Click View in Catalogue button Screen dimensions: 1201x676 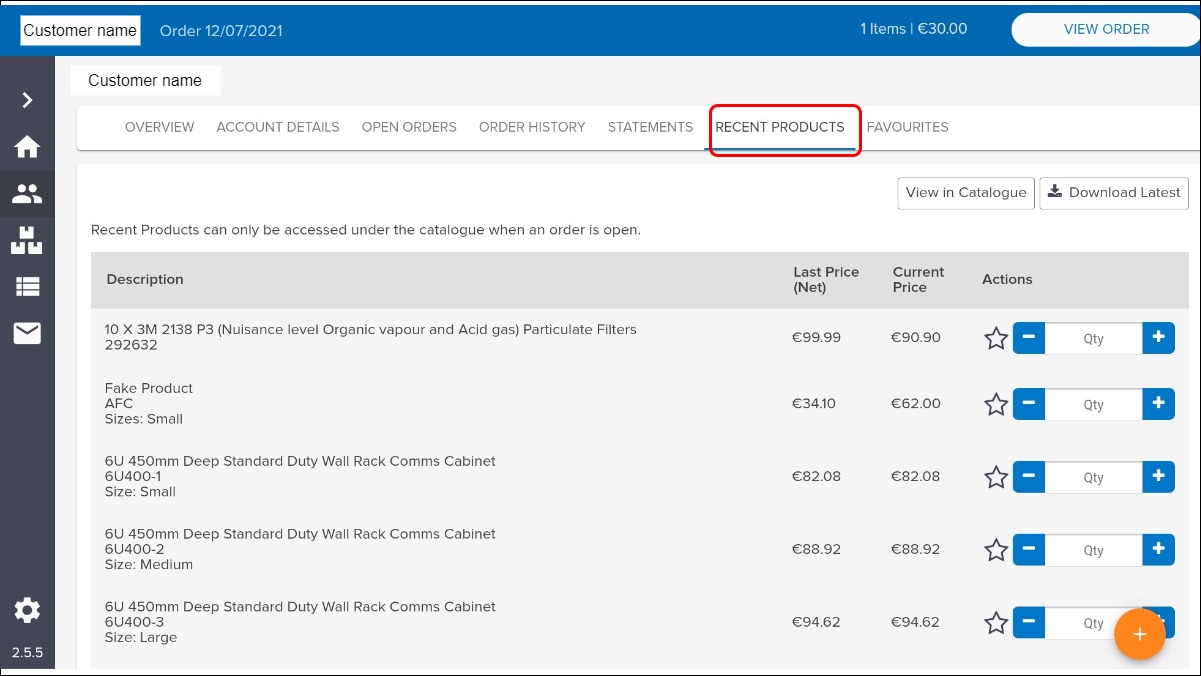(x=965, y=193)
